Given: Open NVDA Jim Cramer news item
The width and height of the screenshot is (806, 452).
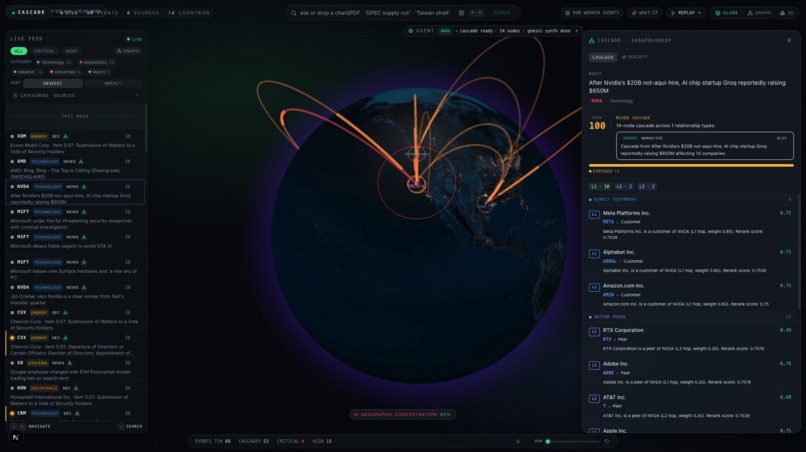Looking at the screenshot, I should (75, 295).
